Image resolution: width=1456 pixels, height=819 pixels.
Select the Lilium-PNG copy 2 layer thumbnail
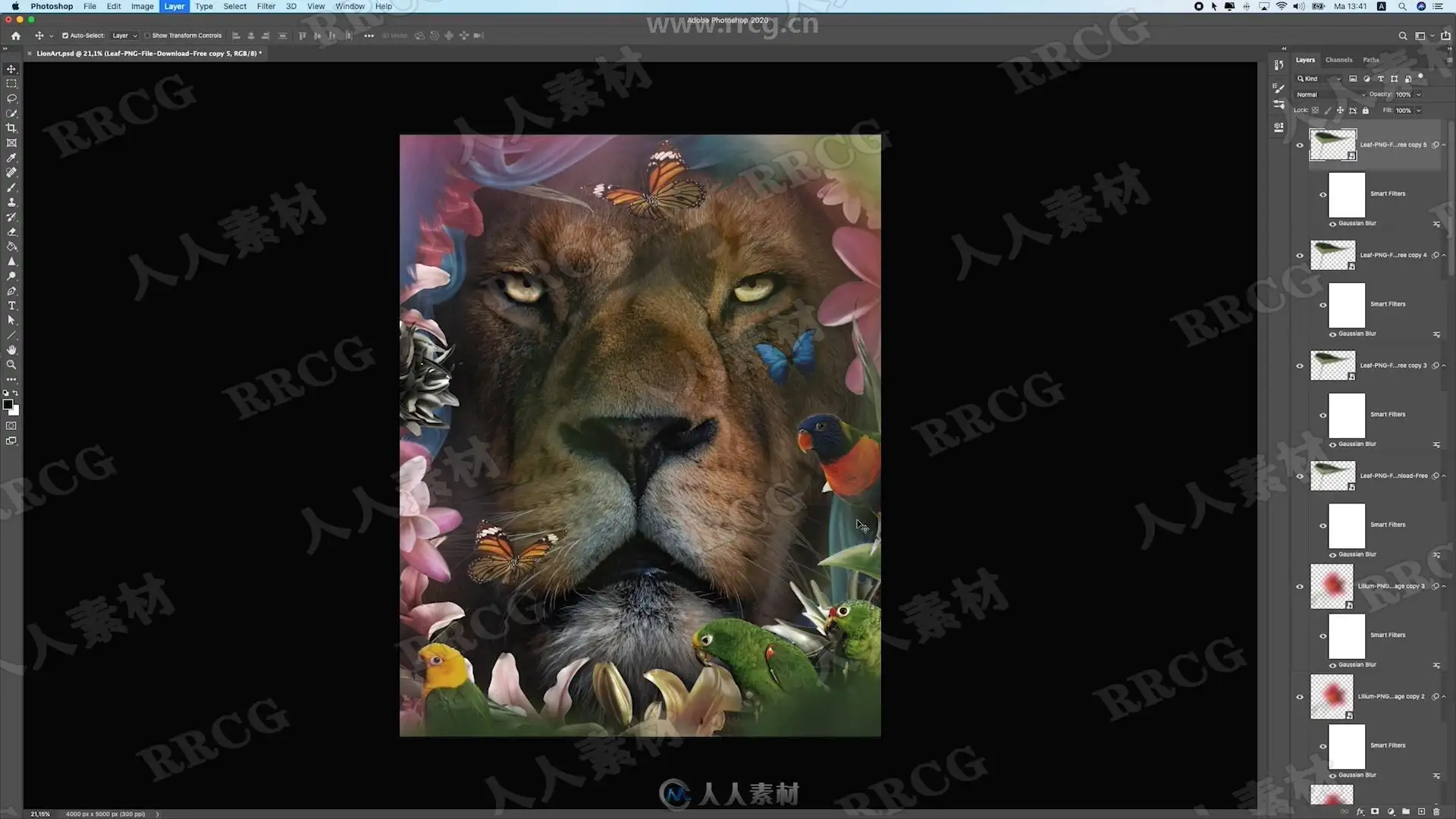pos(1332,696)
